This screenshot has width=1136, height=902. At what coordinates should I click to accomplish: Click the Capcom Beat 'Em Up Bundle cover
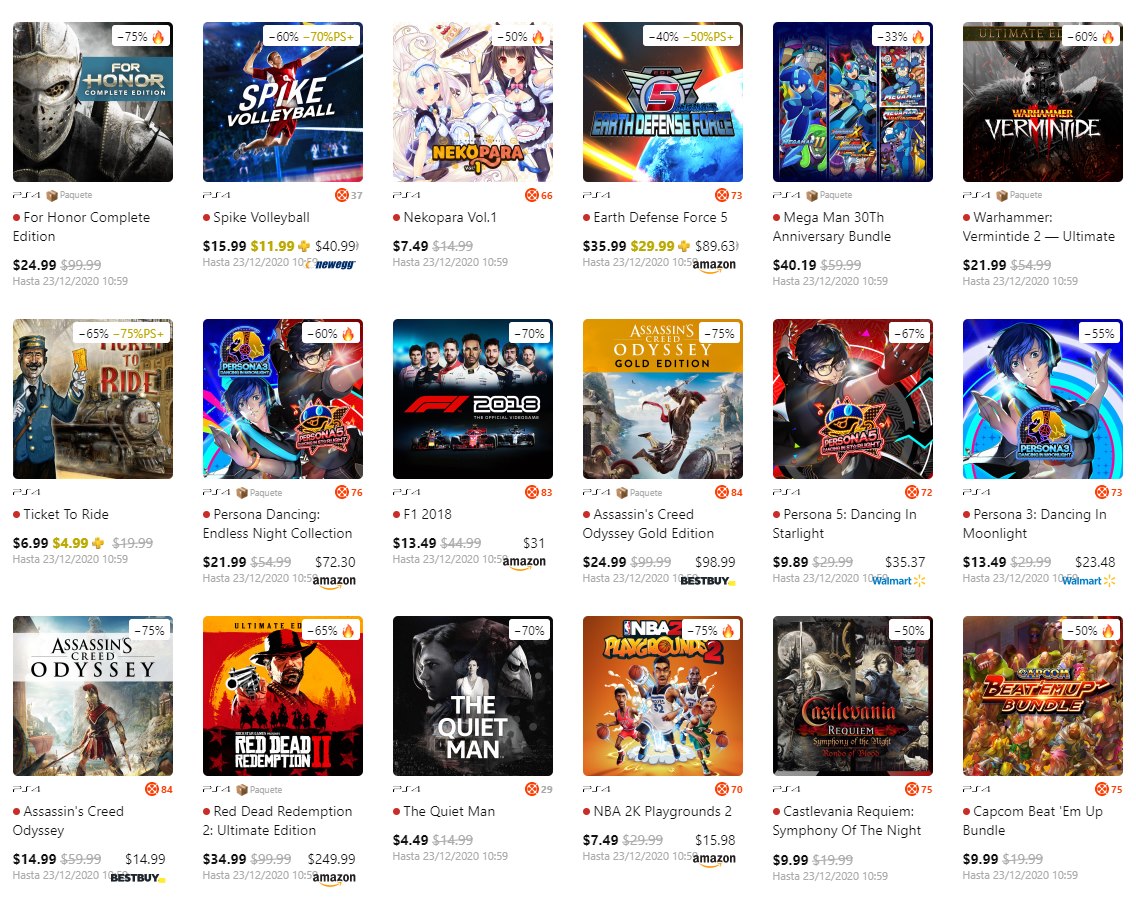point(1043,696)
